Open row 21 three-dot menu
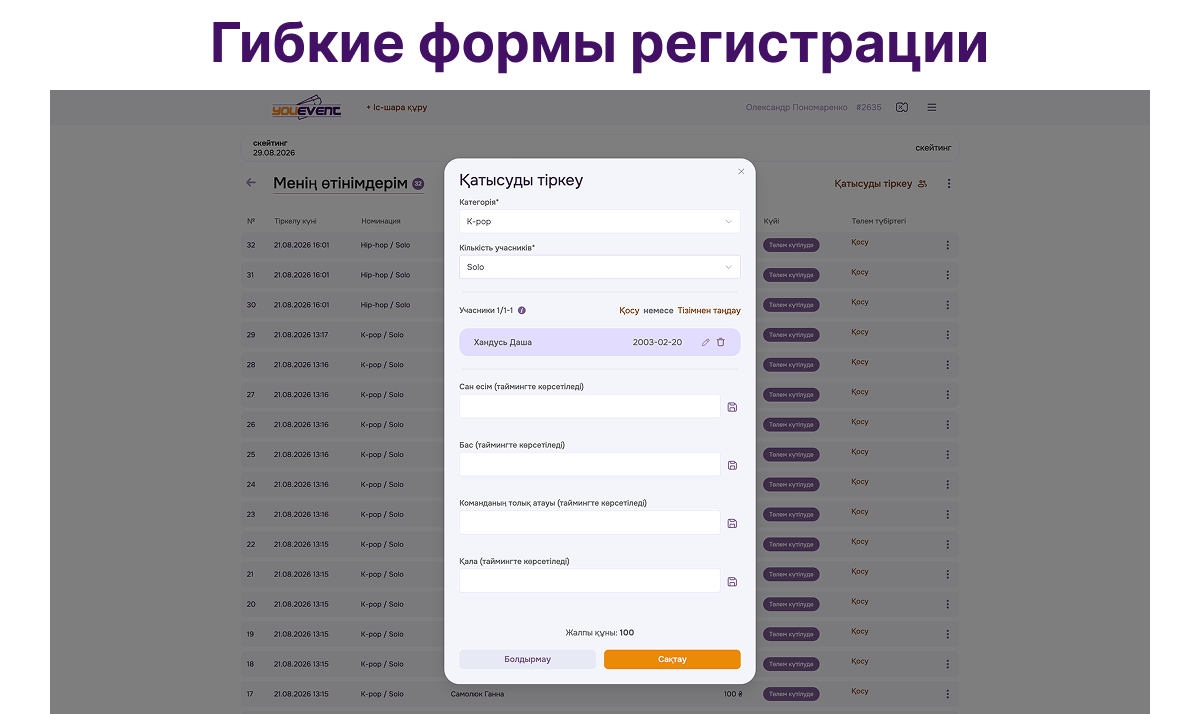The image size is (1200, 714). (948, 575)
